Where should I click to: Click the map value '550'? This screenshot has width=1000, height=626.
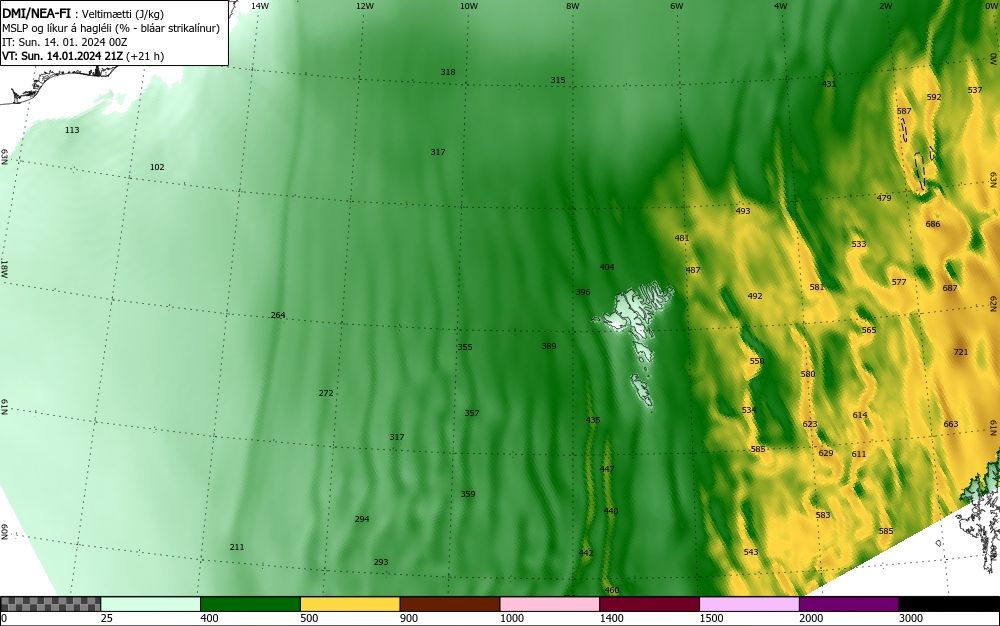(756, 361)
